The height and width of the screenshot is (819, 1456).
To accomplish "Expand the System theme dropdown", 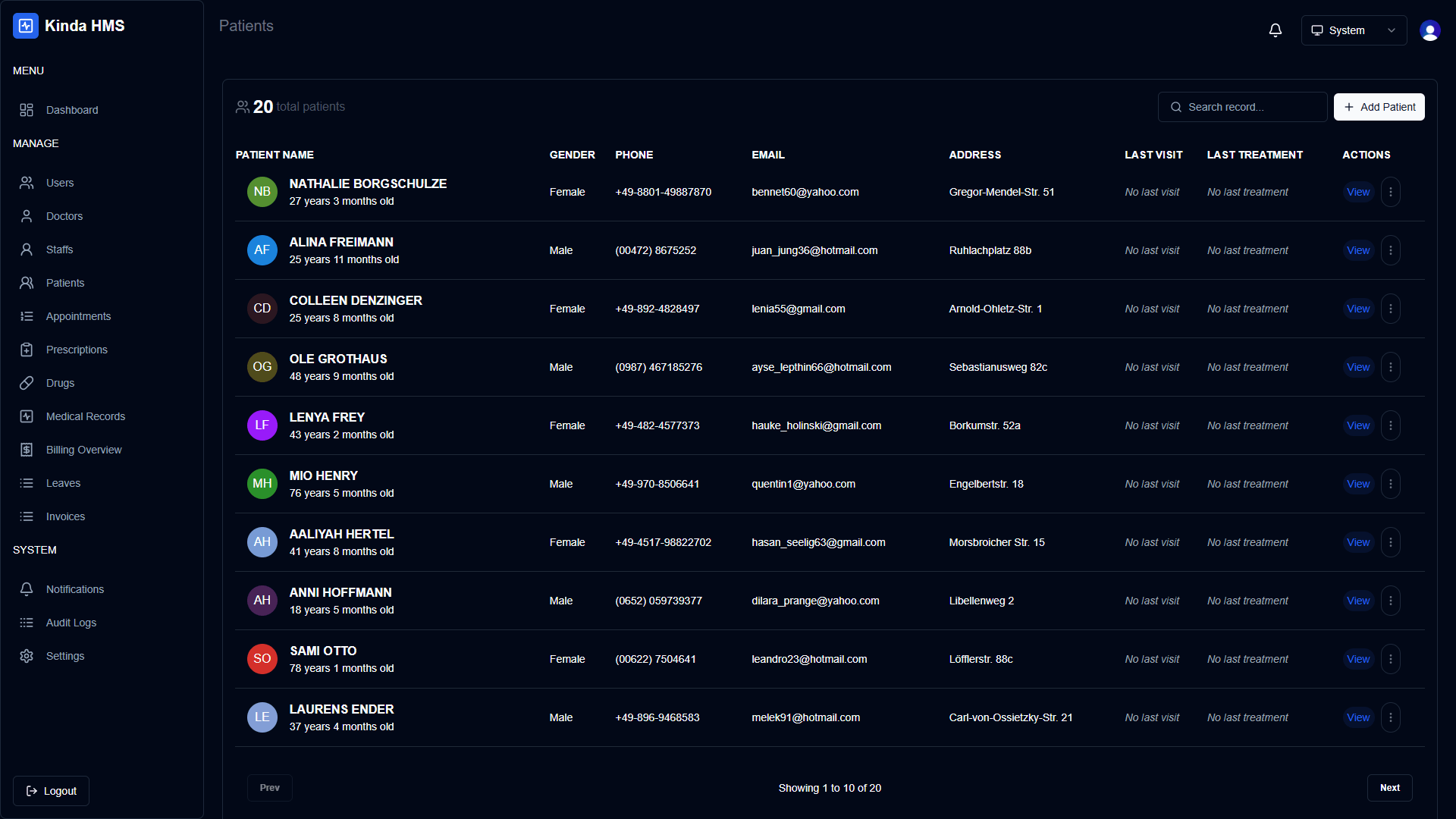I will point(1354,30).
